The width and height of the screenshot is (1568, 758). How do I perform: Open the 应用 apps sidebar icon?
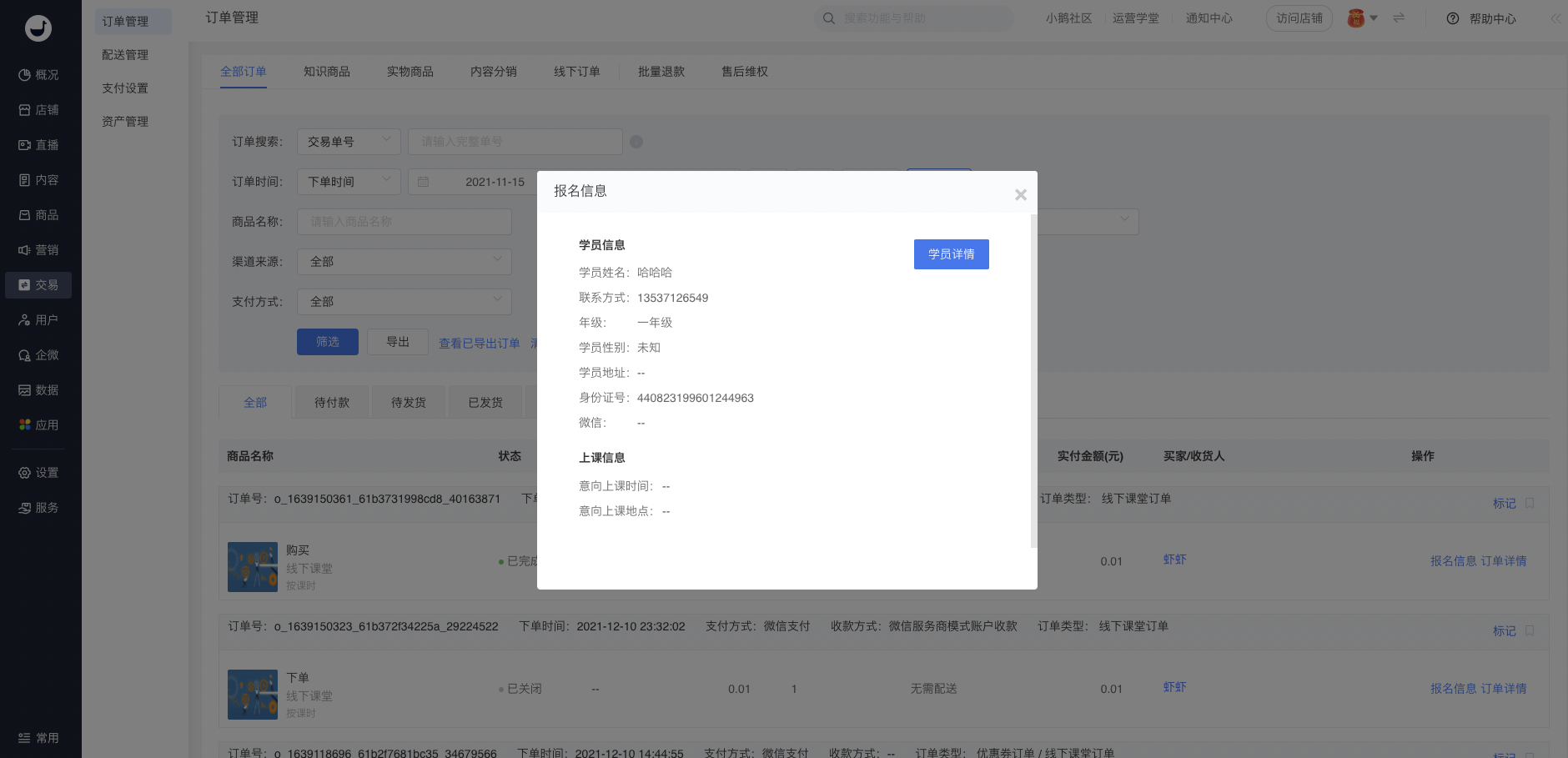tap(25, 425)
